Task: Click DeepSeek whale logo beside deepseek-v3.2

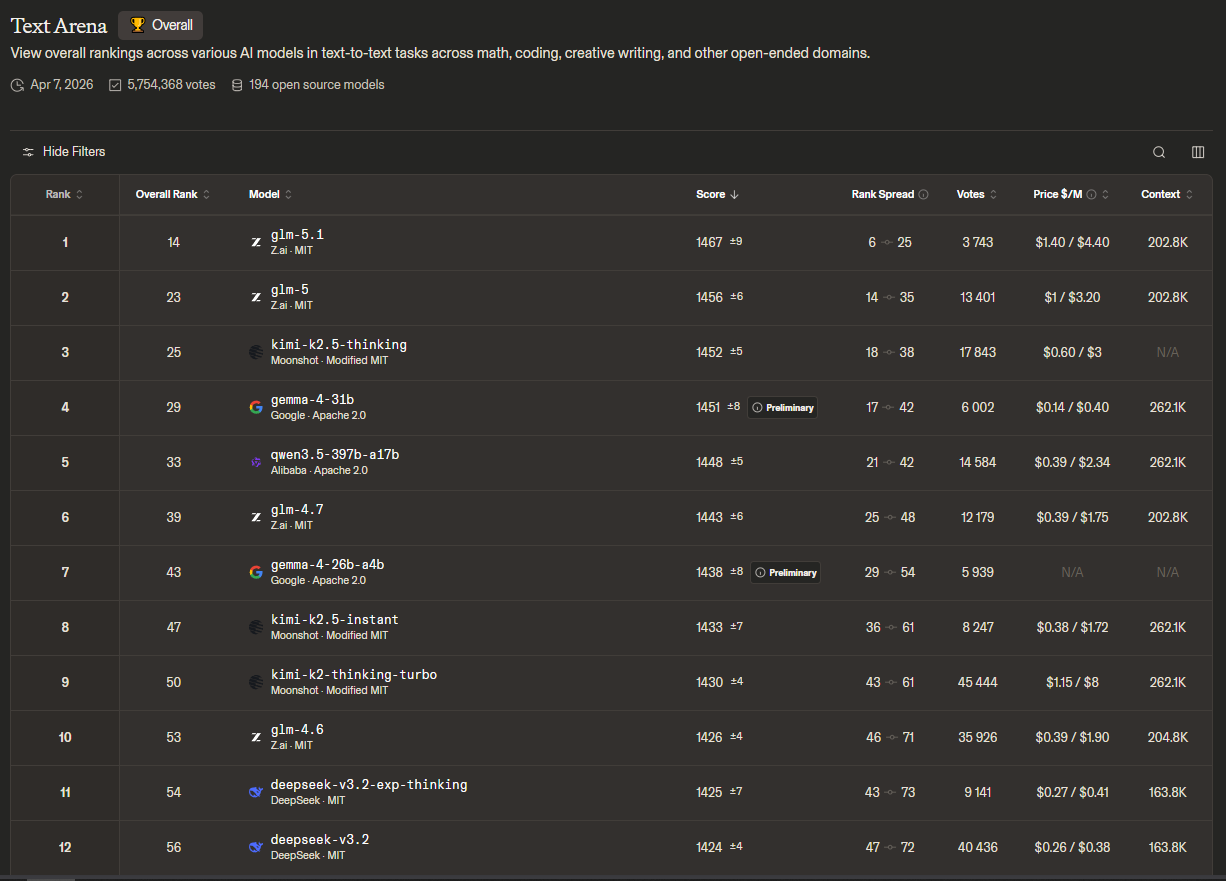Action: click(256, 847)
